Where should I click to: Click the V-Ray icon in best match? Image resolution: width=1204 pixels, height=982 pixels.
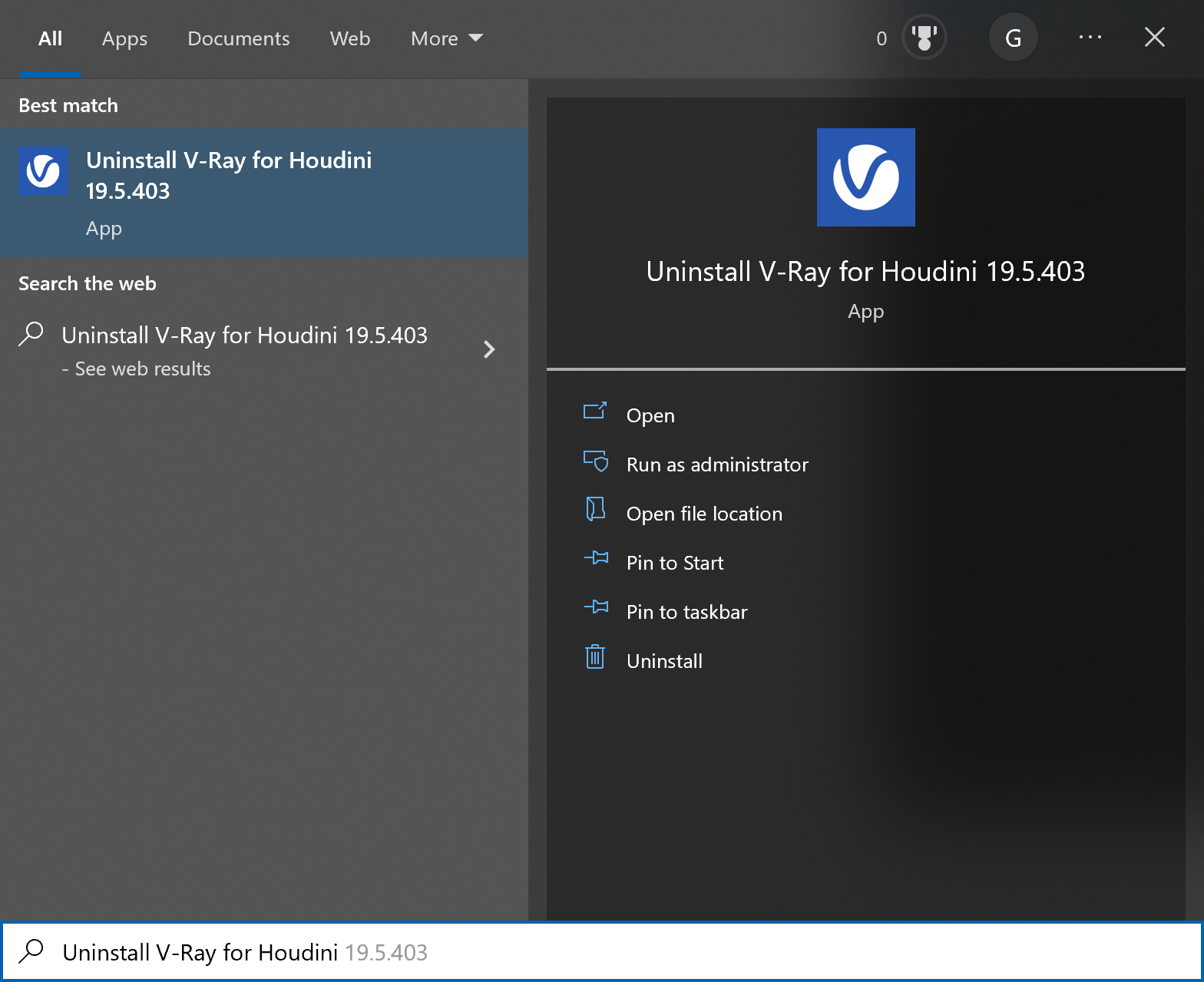tap(43, 172)
